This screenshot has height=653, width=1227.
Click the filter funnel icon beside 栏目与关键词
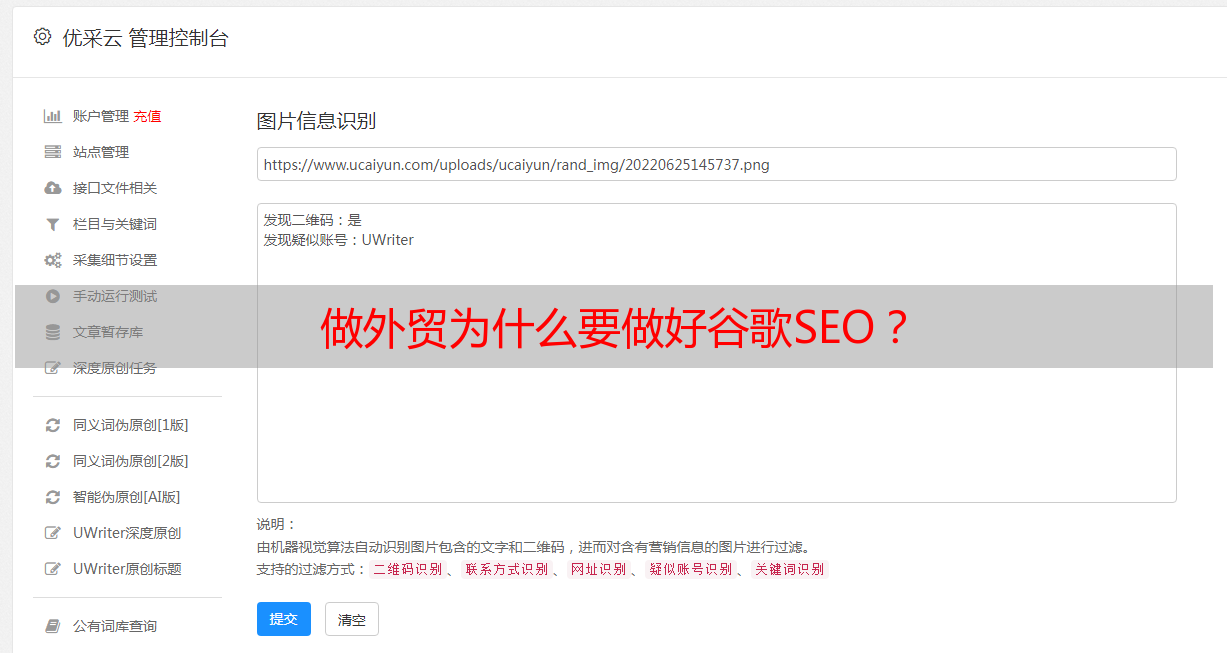(53, 224)
